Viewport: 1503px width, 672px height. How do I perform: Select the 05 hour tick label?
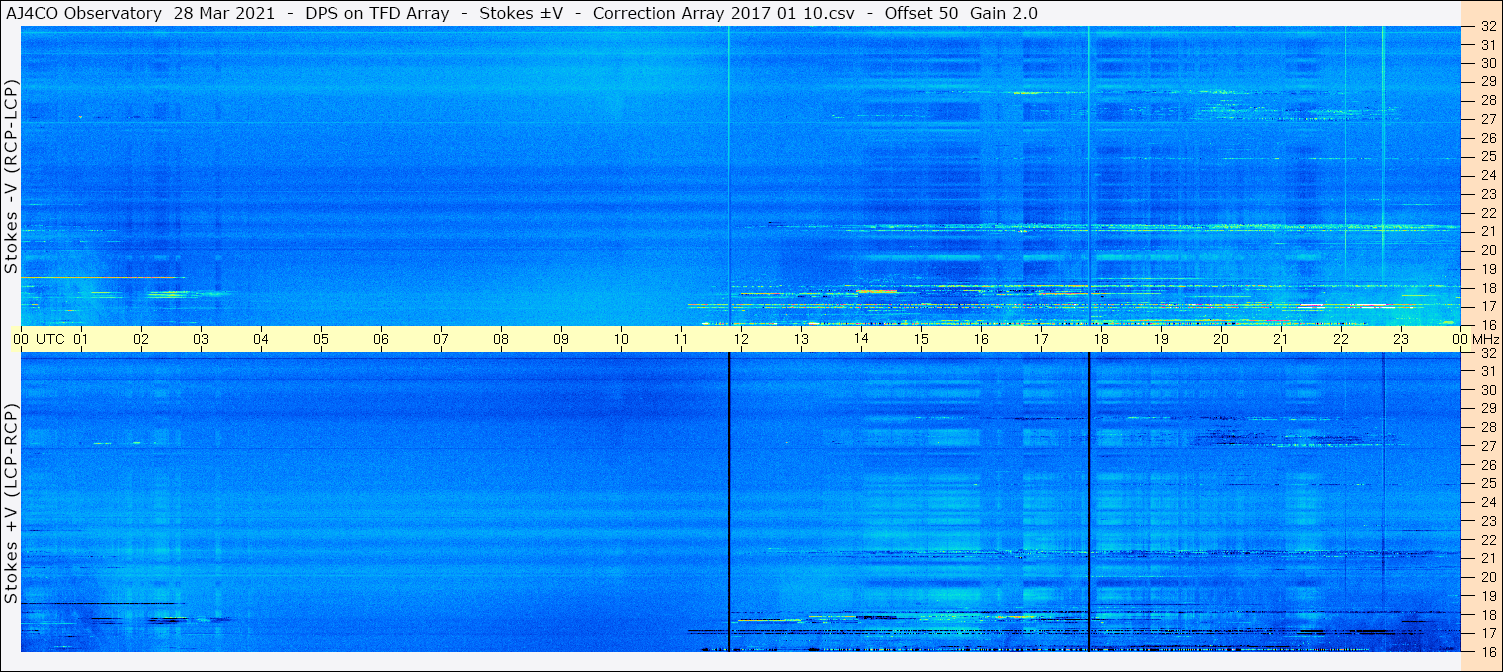[x=321, y=340]
